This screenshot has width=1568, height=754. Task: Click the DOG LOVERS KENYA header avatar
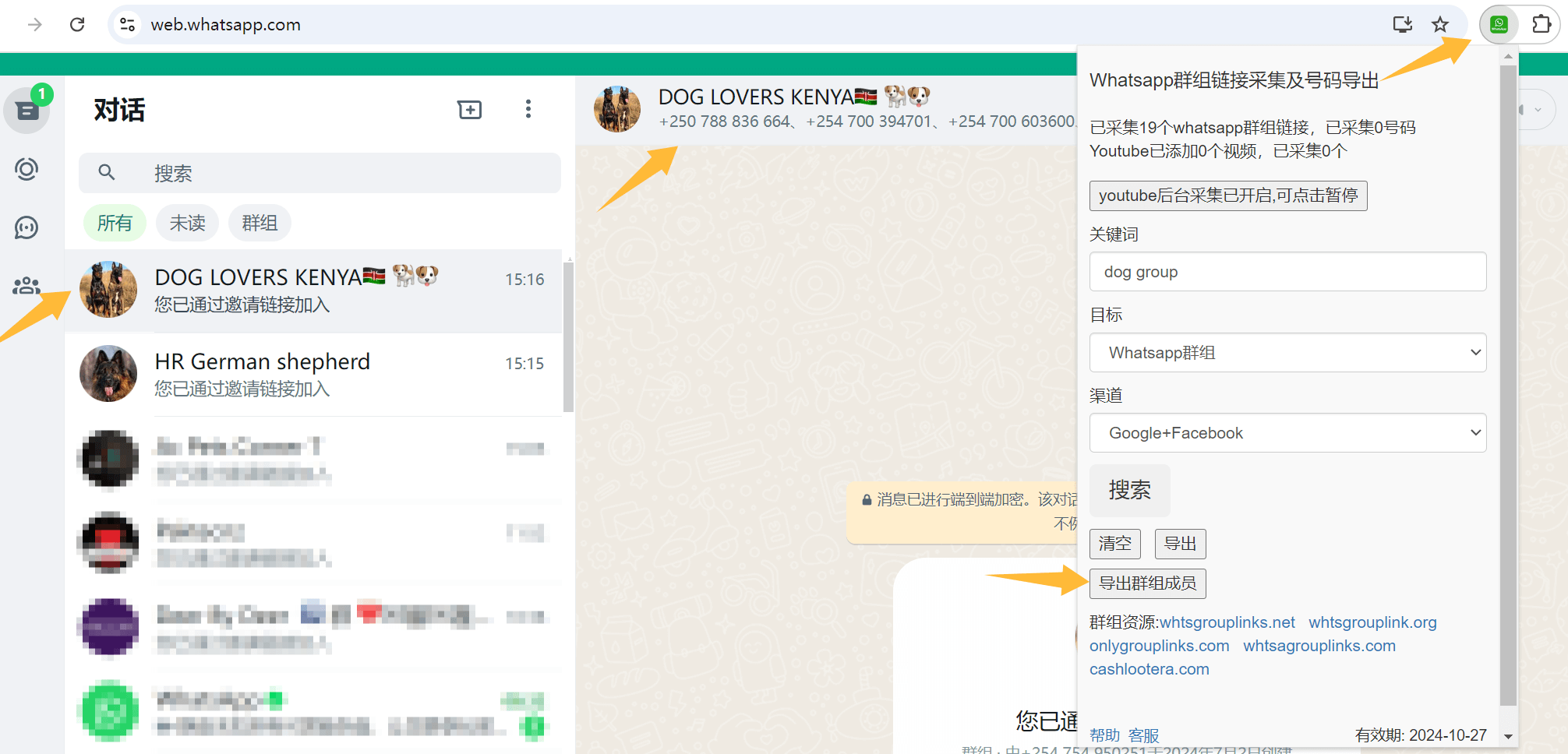[x=617, y=109]
